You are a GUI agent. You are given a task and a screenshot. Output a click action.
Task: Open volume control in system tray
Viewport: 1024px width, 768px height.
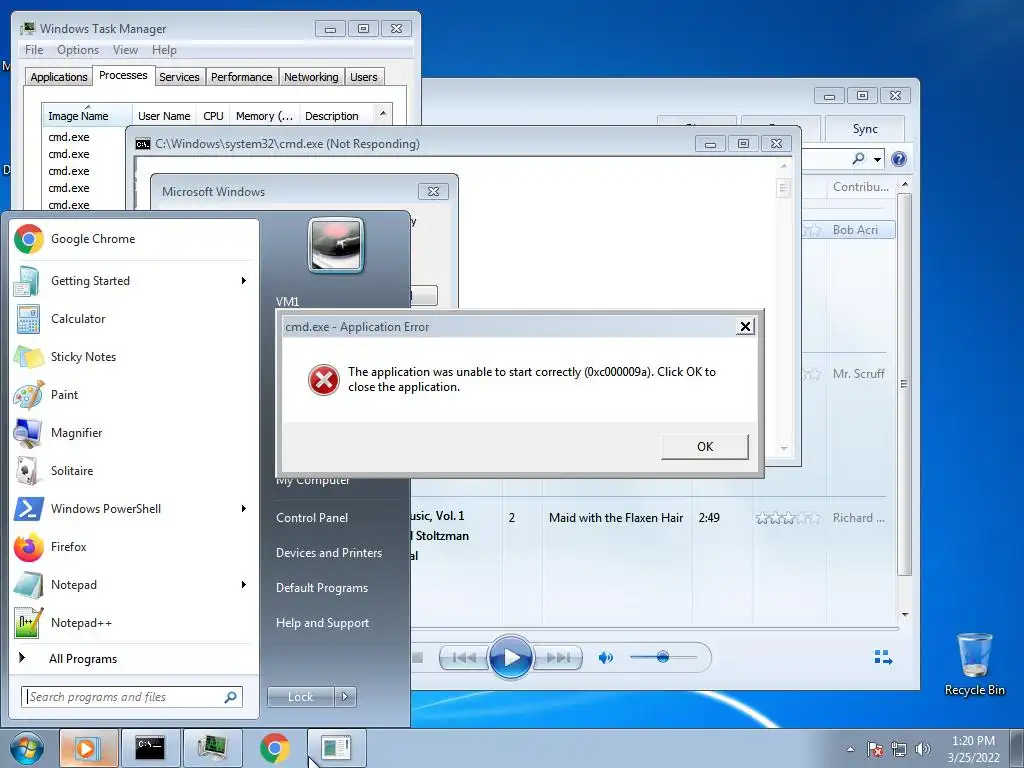coord(923,749)
